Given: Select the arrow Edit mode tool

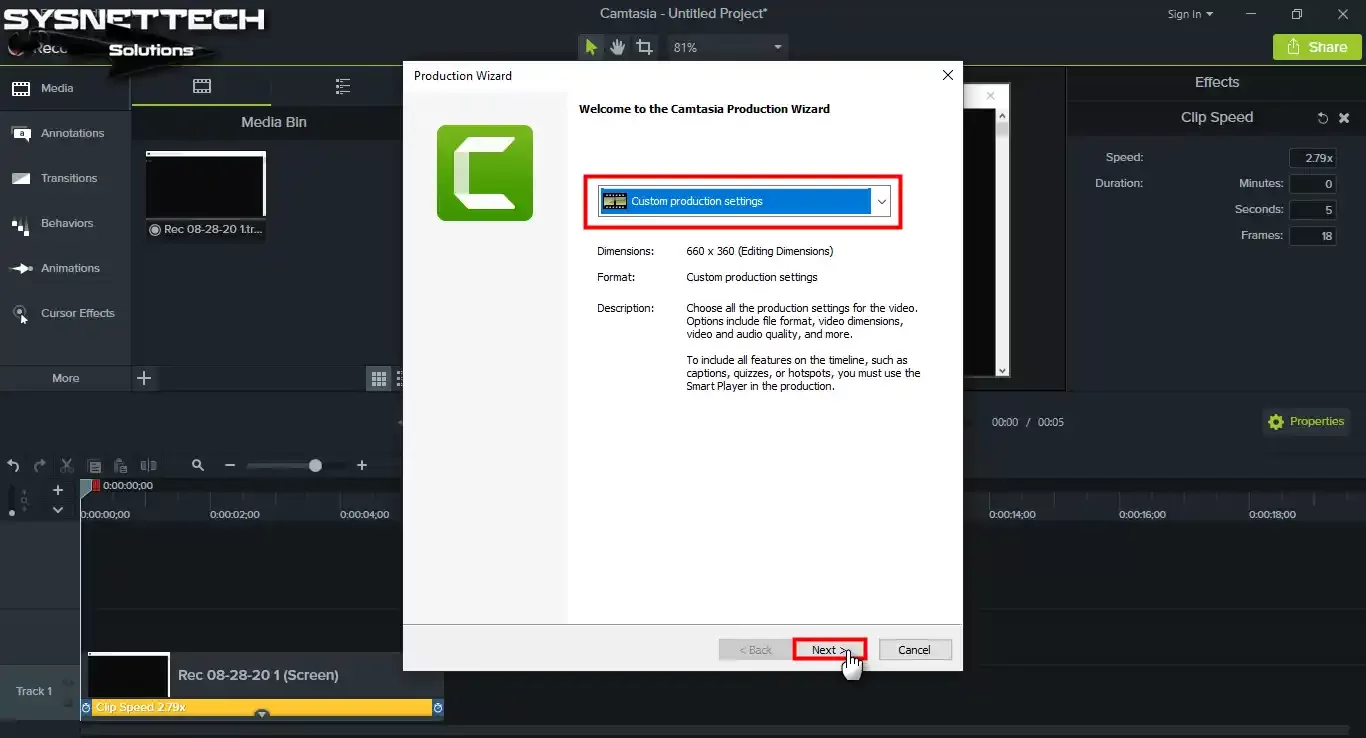Looking at the screenshot, I should [591, 47].
